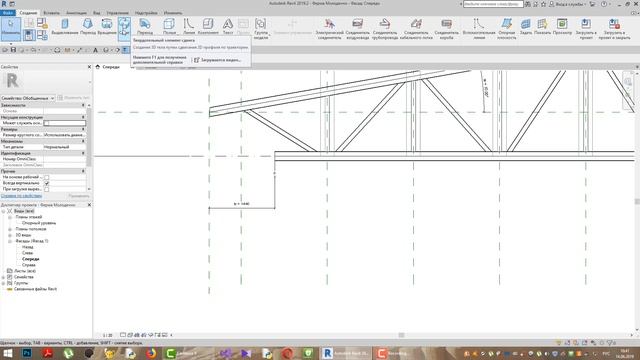Open Photoshop from the taskbar
Screen dimensions: 640x360
[x=27, y=353]
